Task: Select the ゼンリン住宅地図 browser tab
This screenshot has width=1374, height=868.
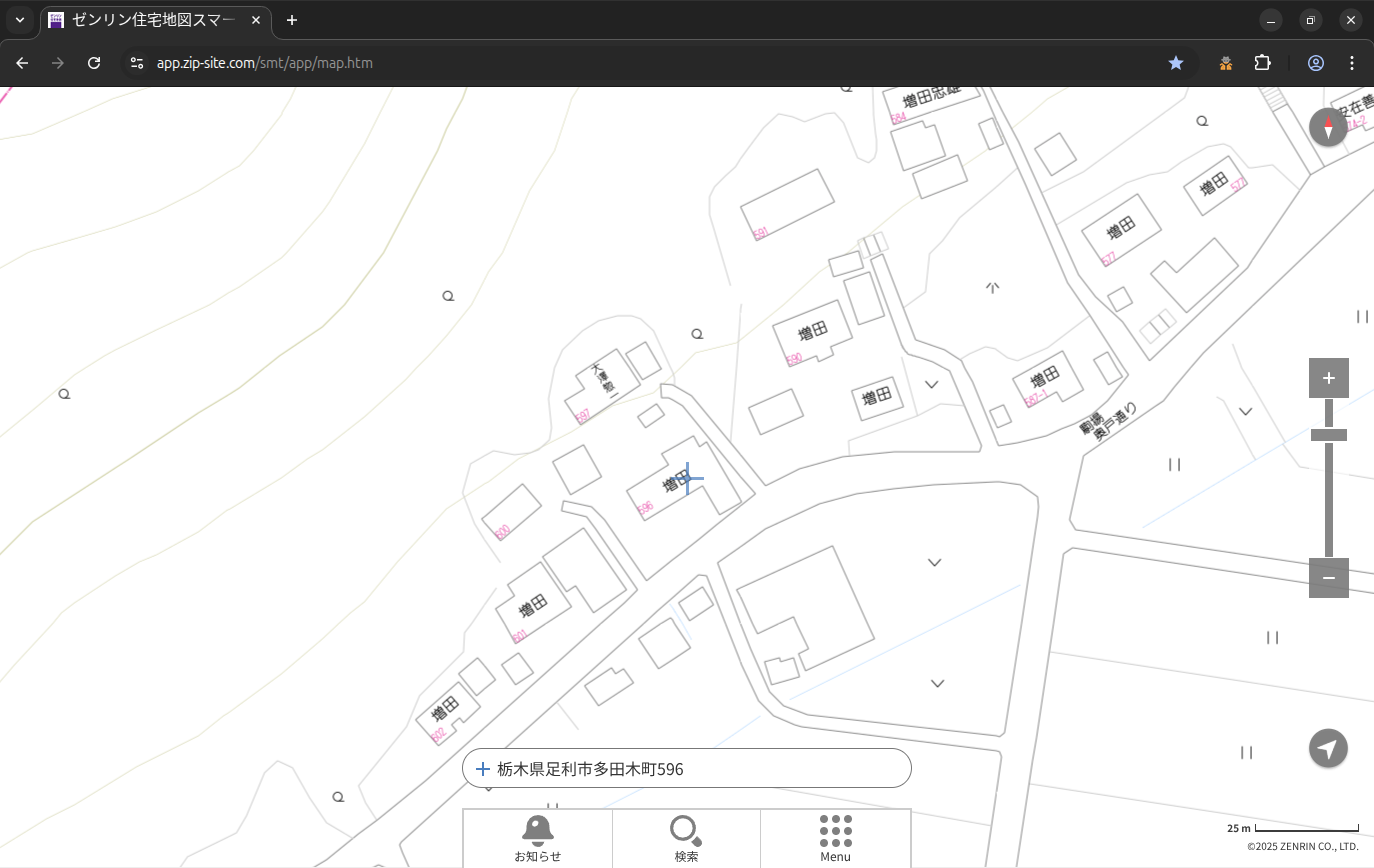Action: pyautogui.click(x=155, y=20)
